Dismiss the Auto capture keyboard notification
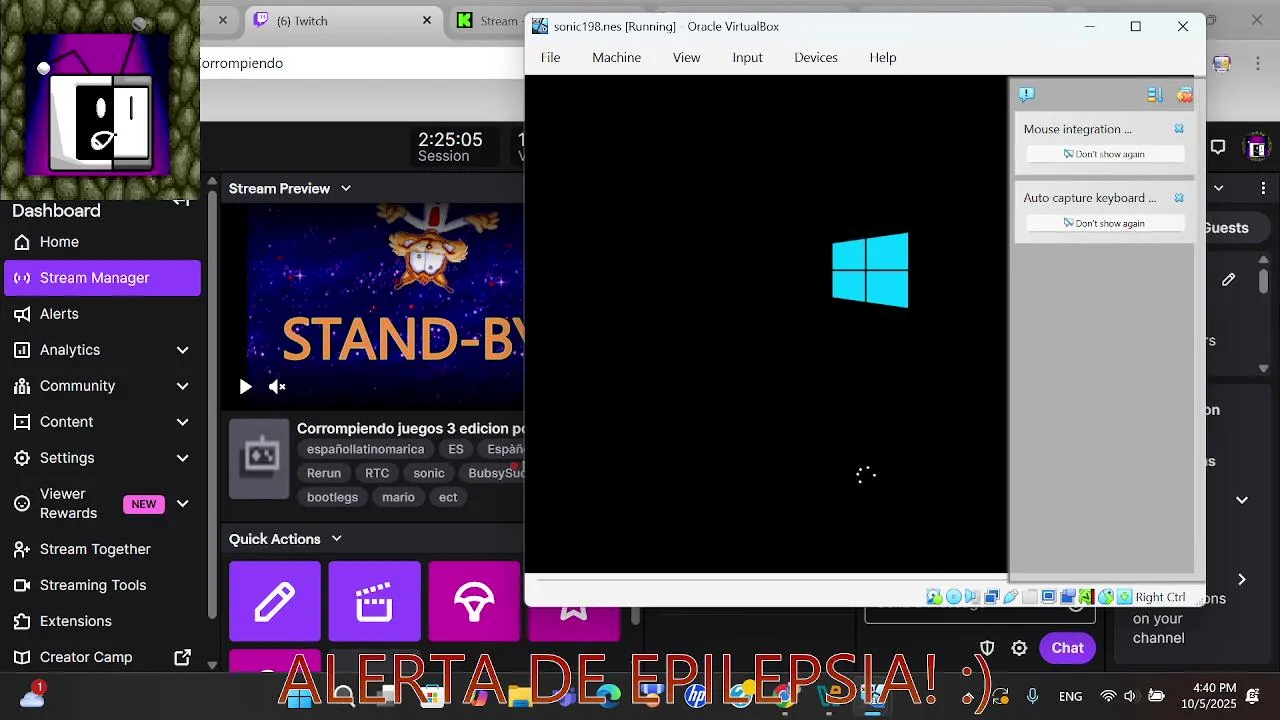This screenshot has height=720, width=1280. click(1179, 198)
